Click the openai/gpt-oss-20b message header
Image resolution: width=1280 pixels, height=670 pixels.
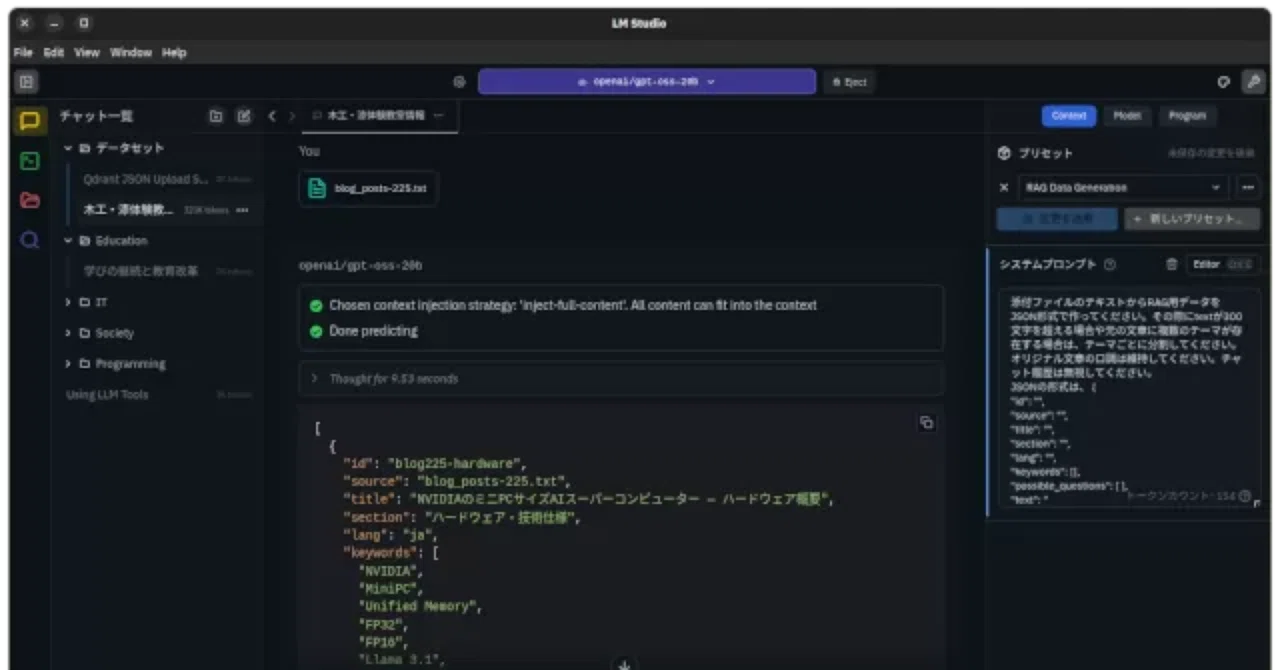point(360,266)
